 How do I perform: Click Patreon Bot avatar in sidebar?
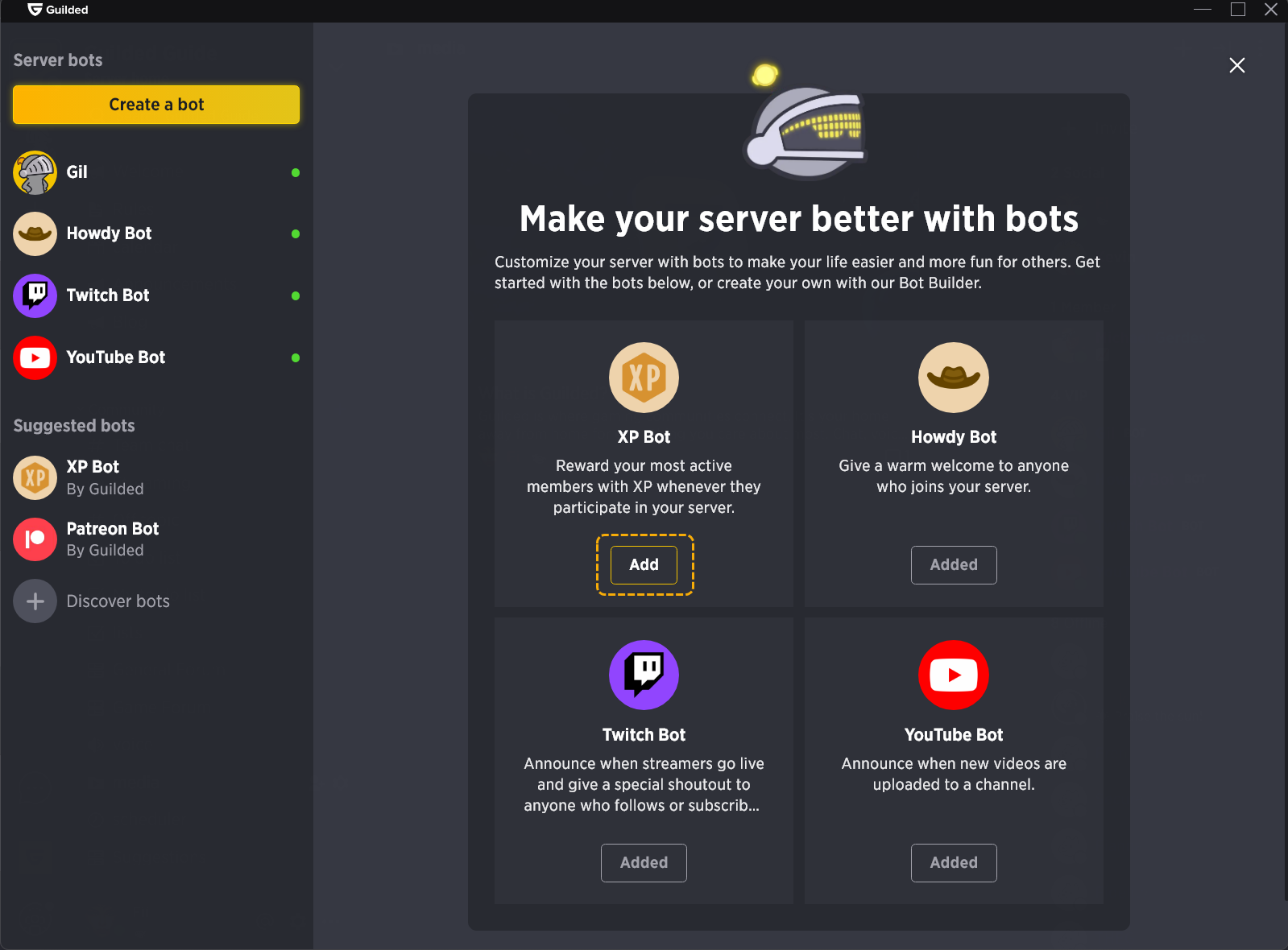pos(35,539)
